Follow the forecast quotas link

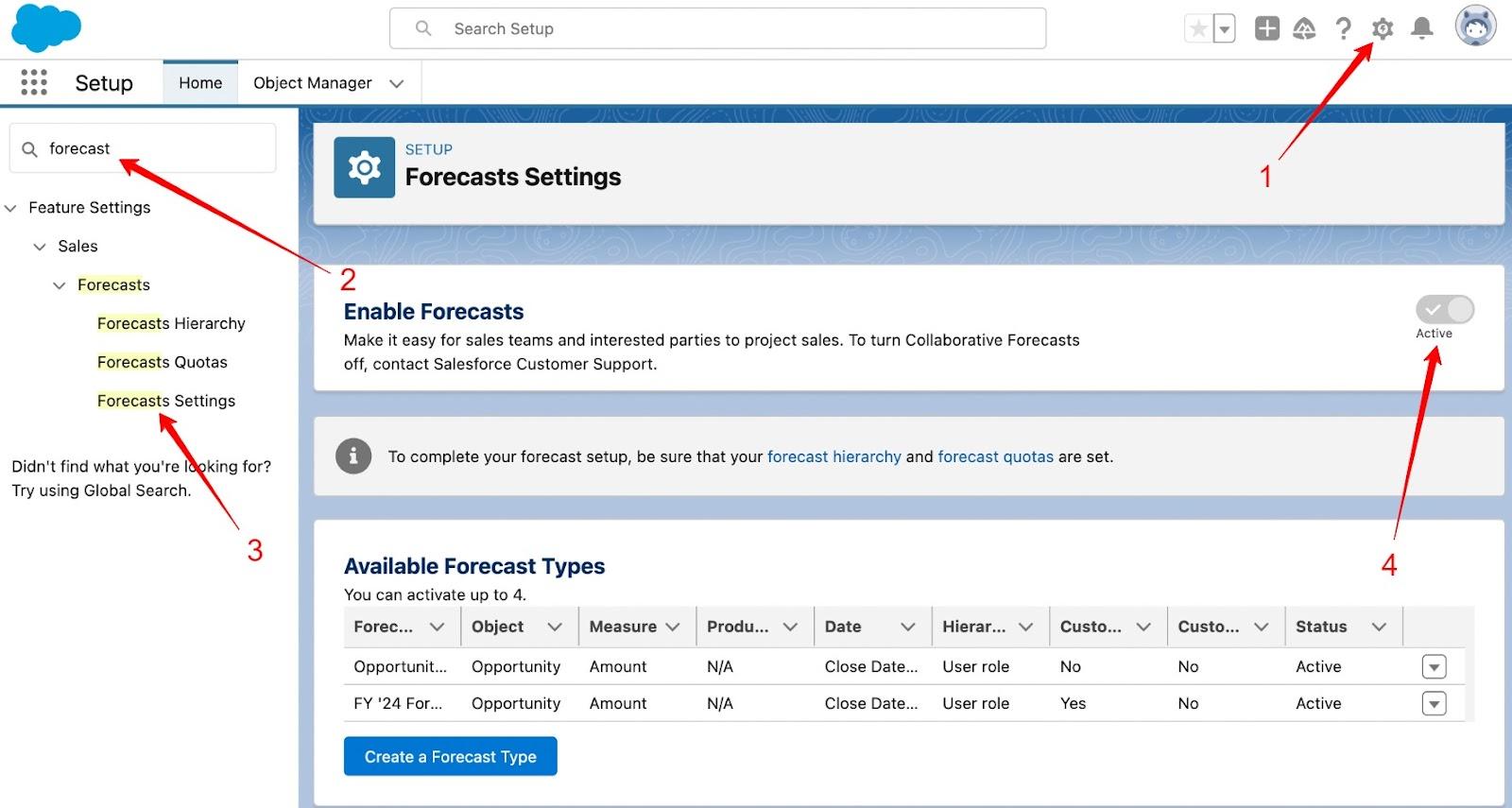995,456
